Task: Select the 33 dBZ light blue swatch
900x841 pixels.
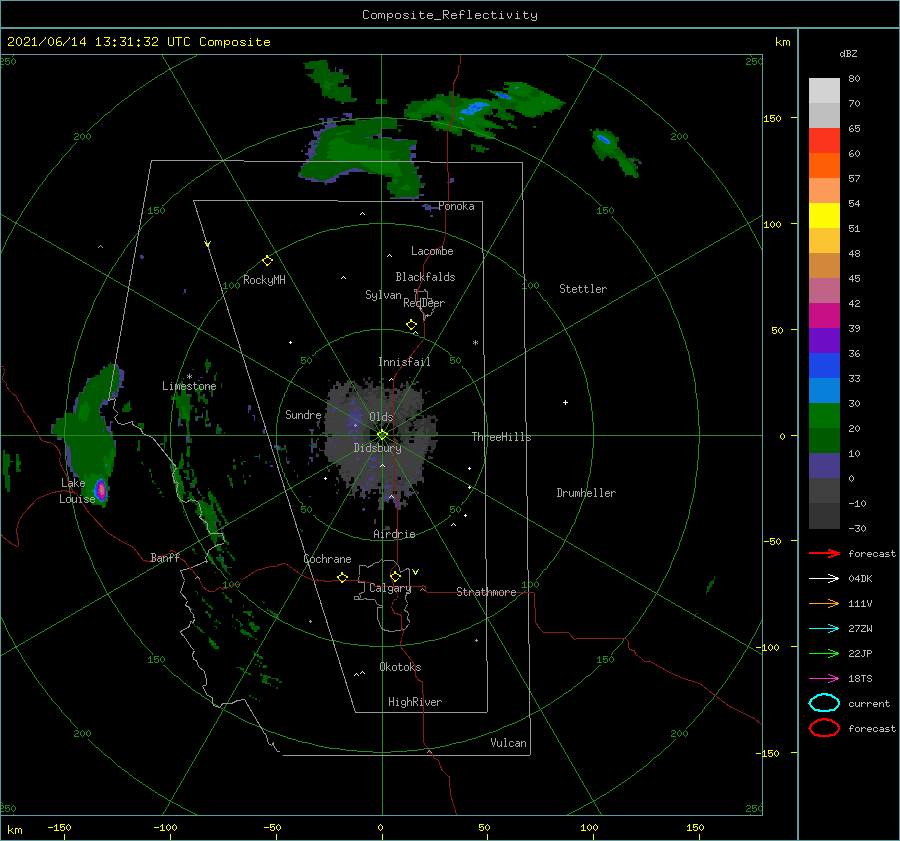Action: (x=824, y=390)
